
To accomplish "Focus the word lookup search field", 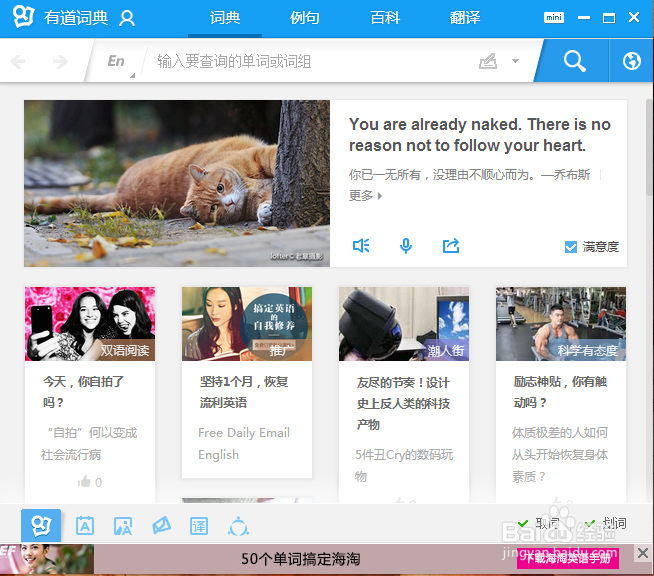I will (309, 61).
